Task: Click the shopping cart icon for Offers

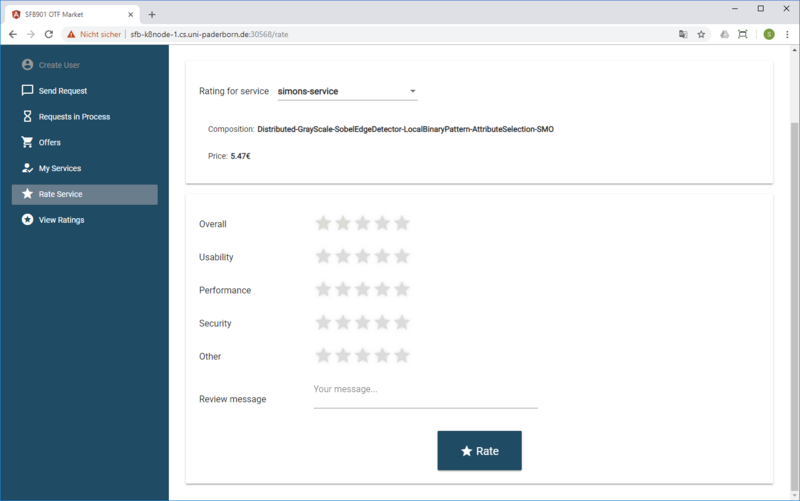Action: point(27,142)
